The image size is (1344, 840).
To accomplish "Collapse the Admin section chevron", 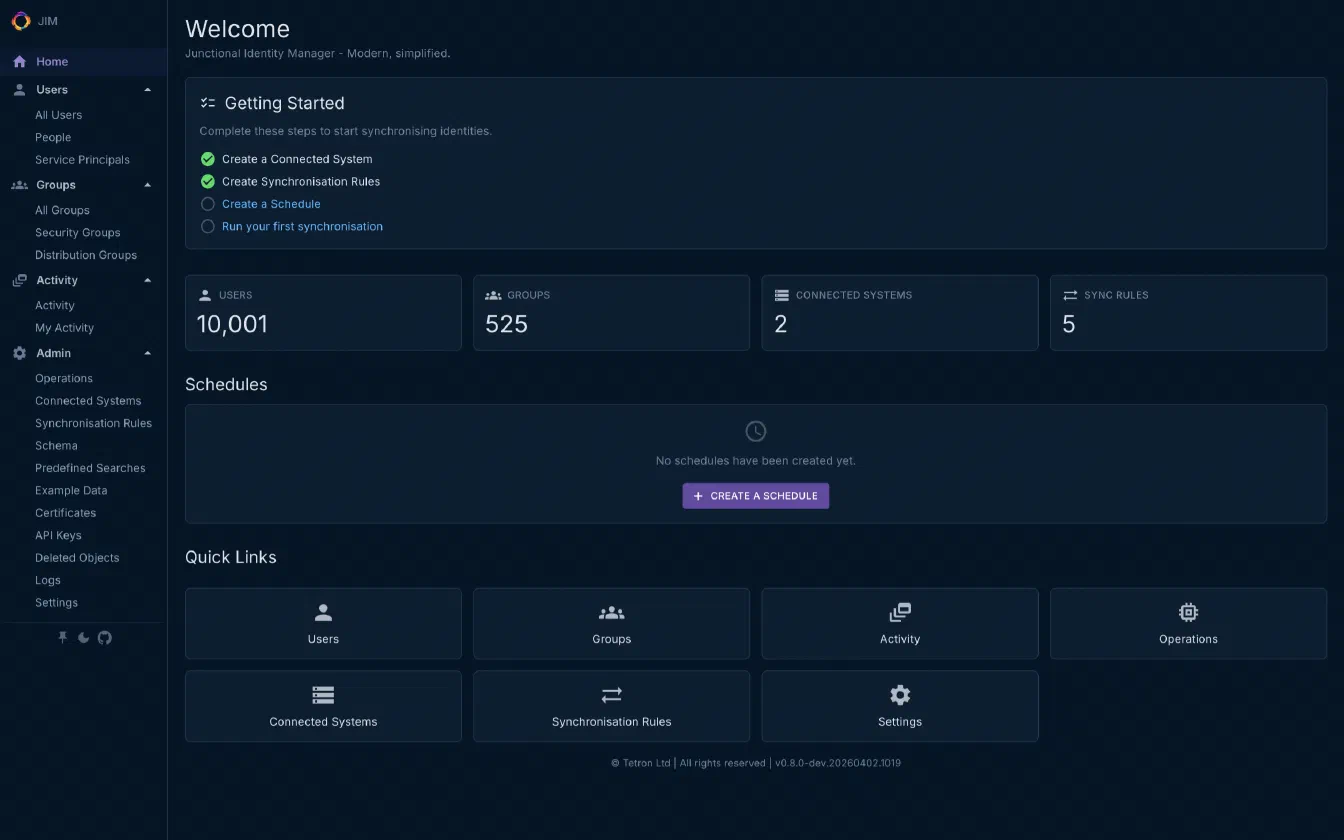I will [147, 353].
